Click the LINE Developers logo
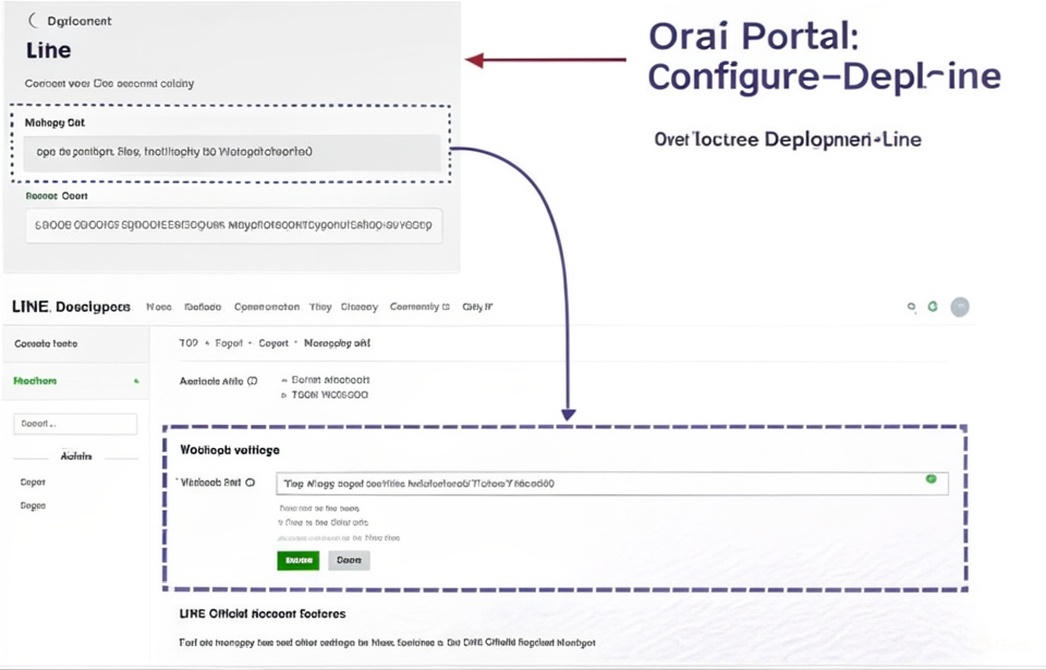 point(70,307)
